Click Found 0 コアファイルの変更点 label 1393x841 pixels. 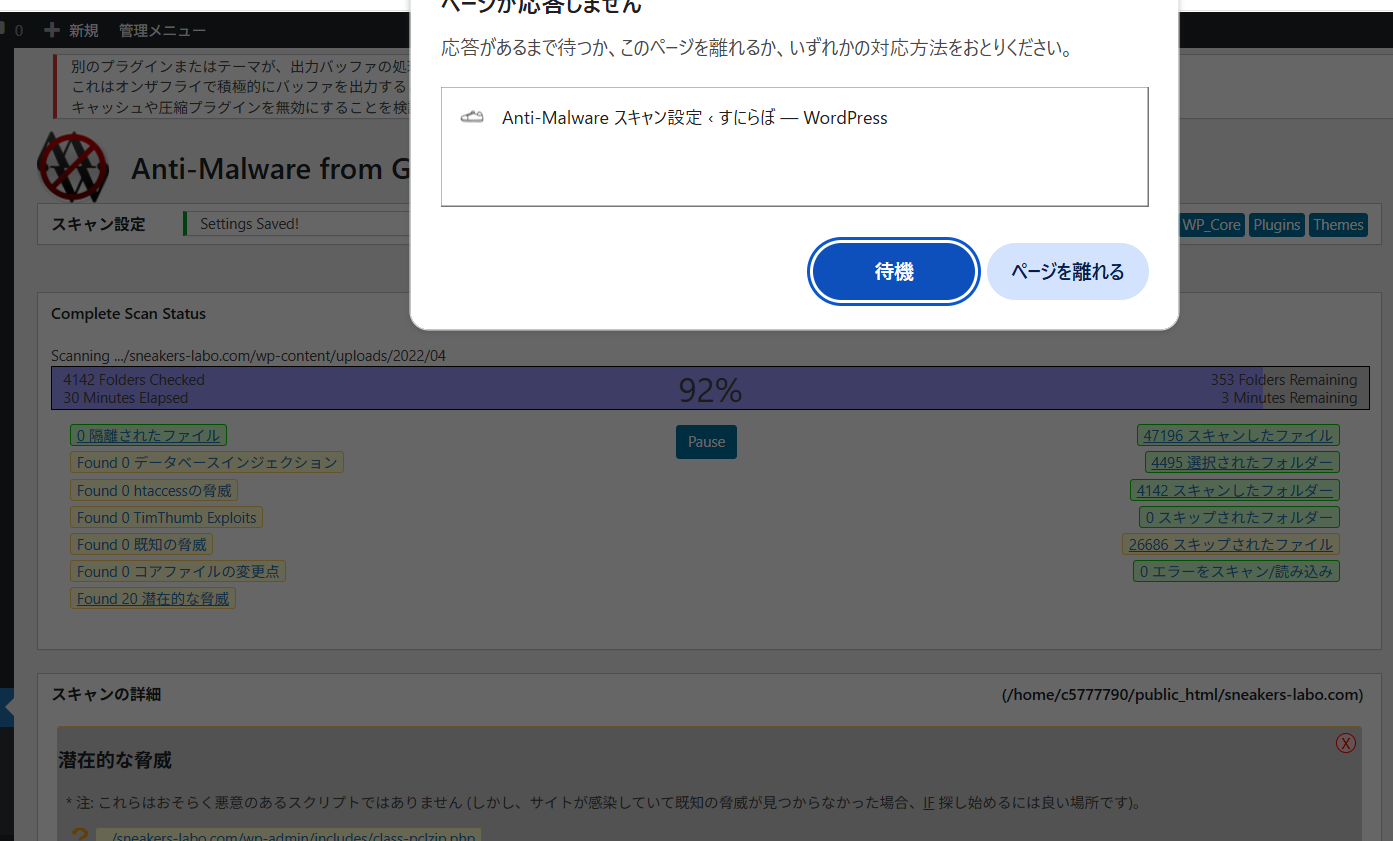[179, 571]
